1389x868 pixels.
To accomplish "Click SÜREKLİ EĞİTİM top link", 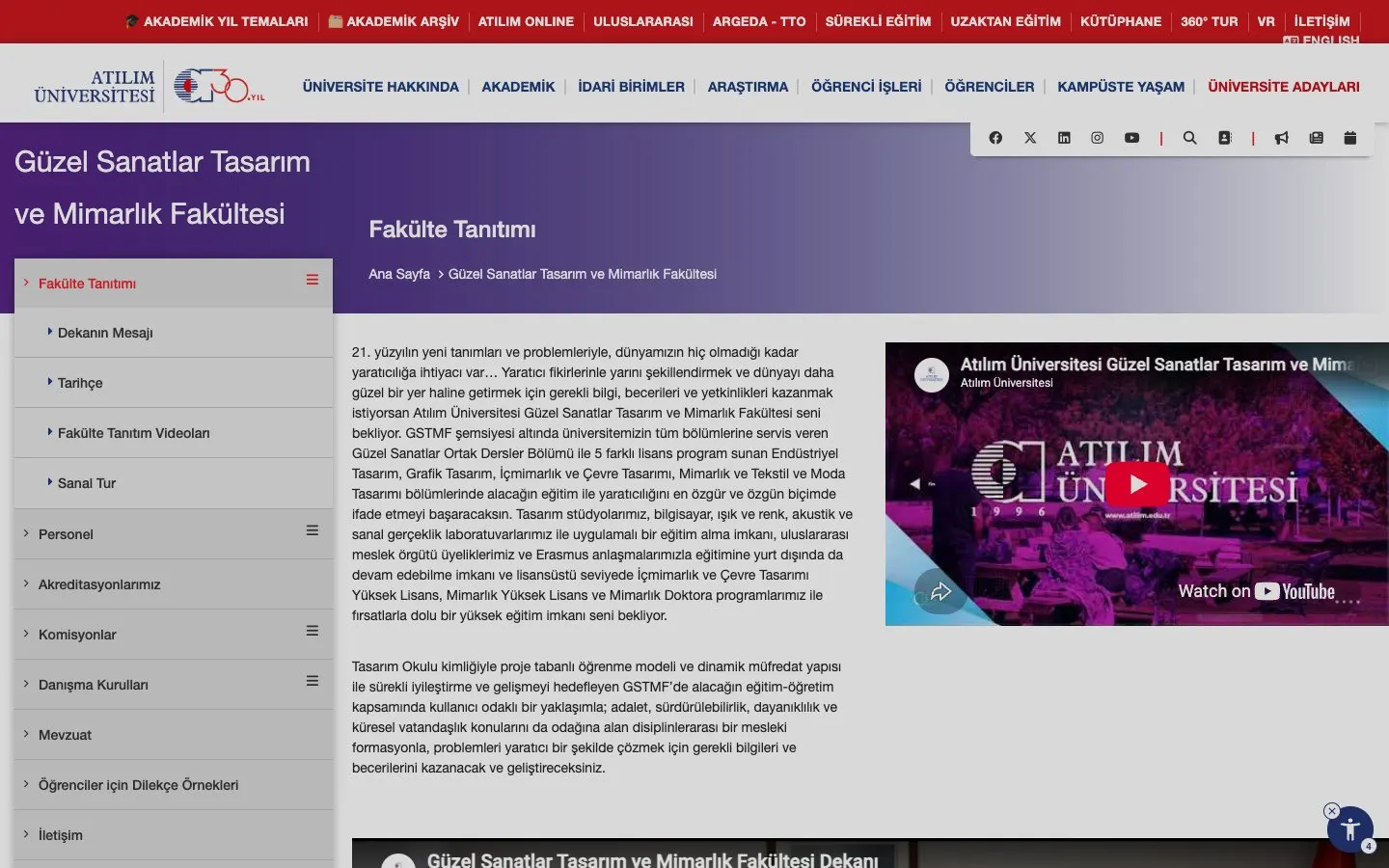I will 878,21.
